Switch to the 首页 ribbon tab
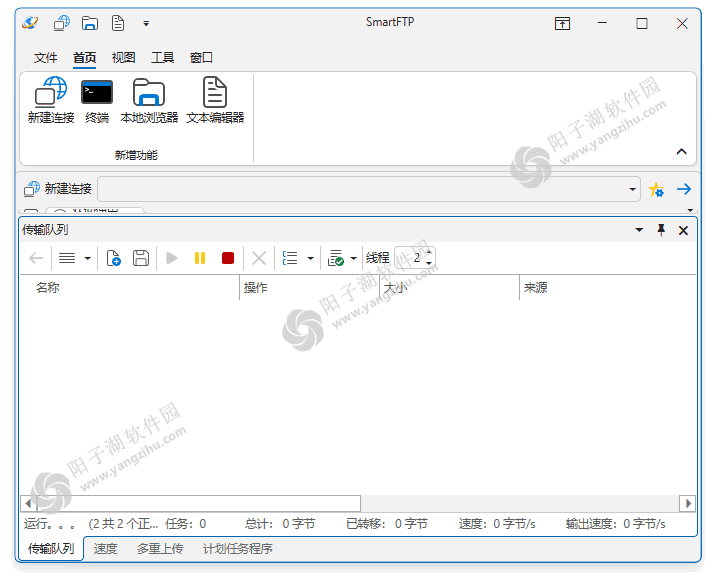 point(84,58)
